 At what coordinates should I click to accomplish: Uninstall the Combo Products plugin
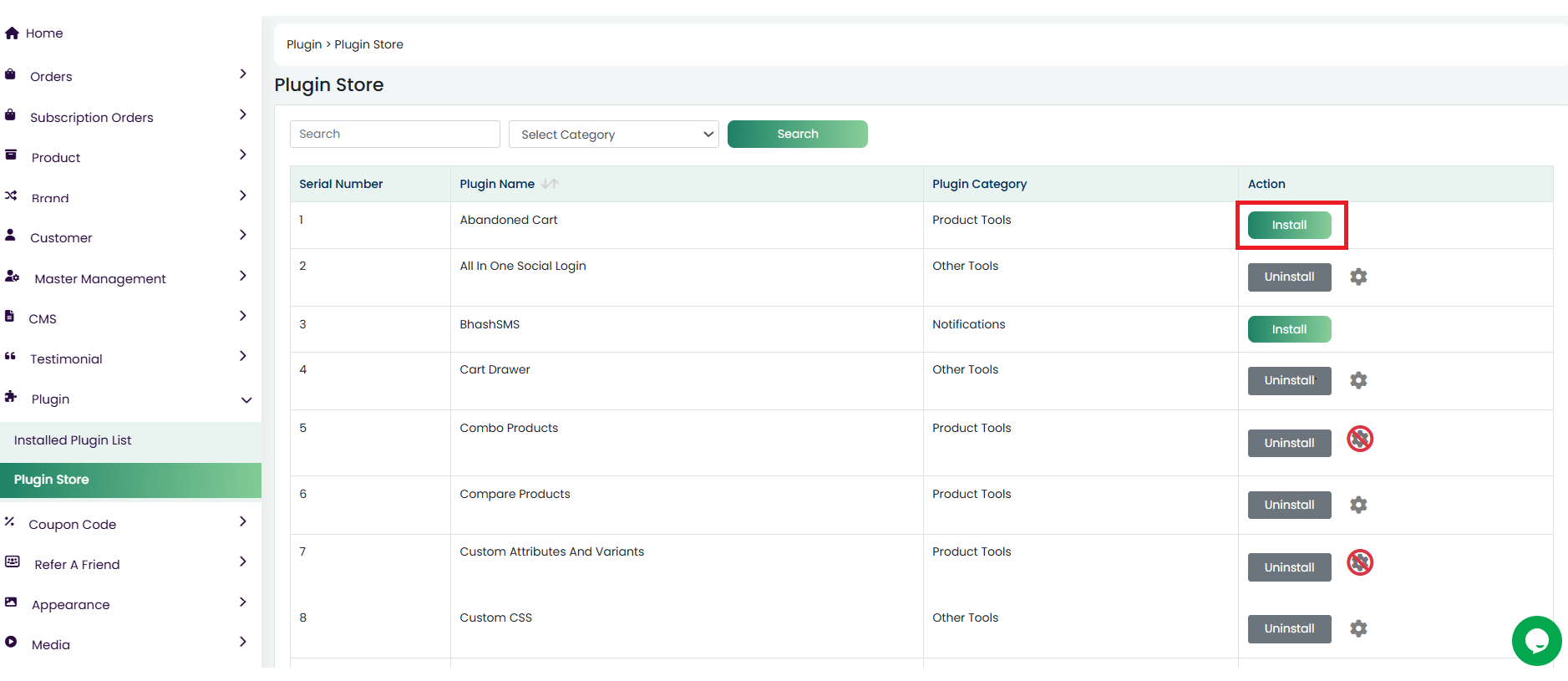point(1288,443)
